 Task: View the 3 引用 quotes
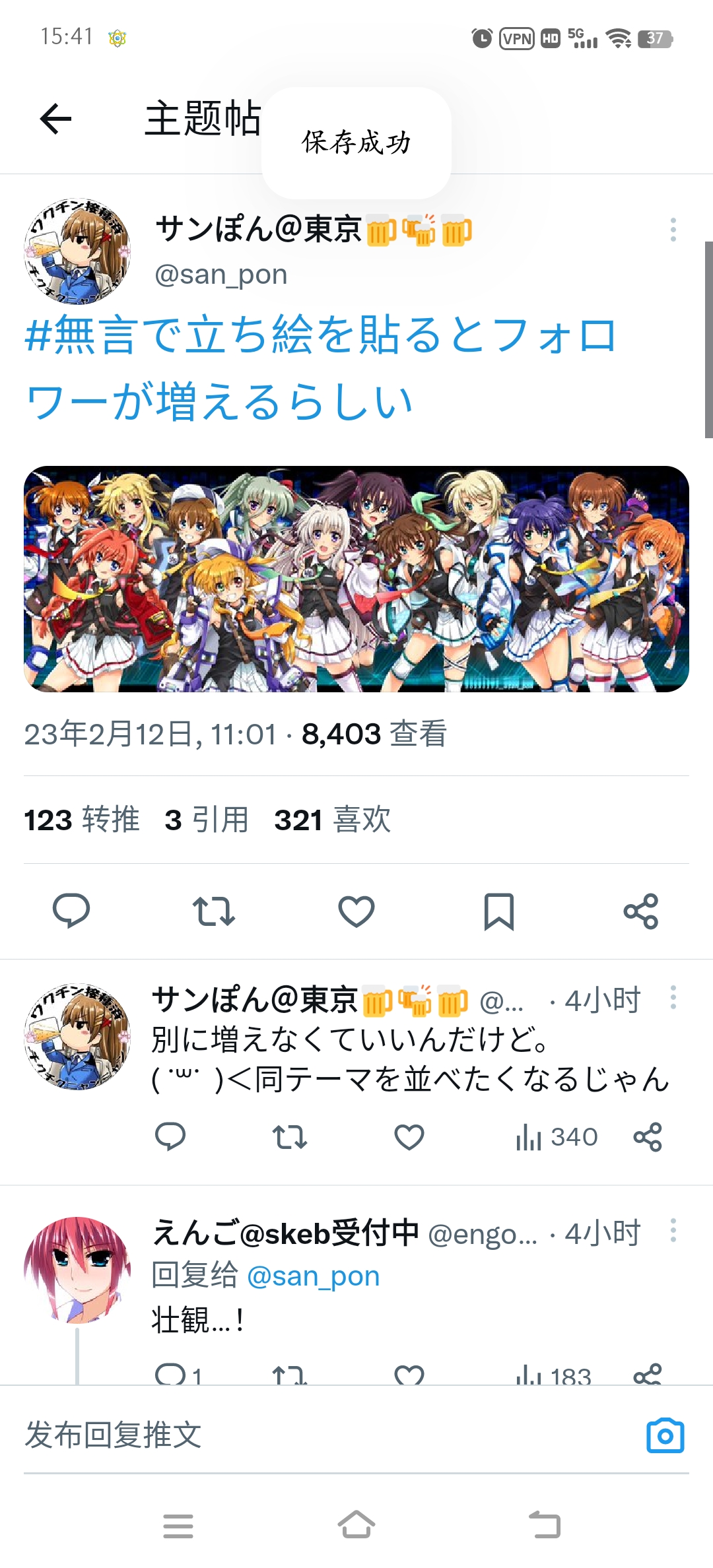click(207, 820)
